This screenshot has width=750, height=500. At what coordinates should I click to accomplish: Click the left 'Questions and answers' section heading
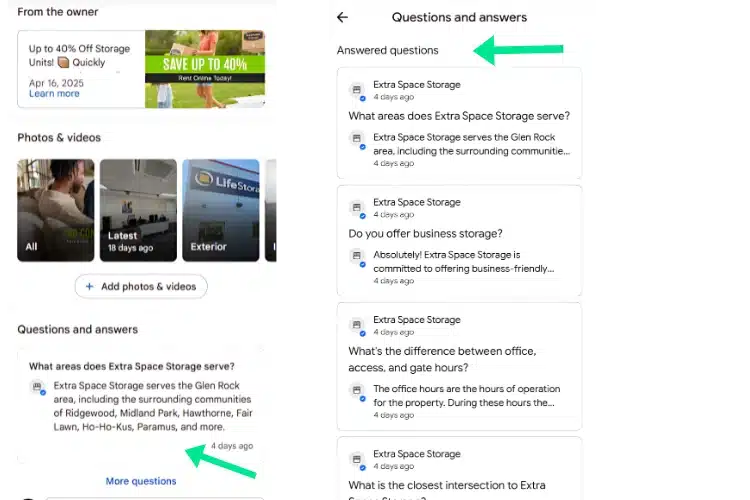[77, 330]
